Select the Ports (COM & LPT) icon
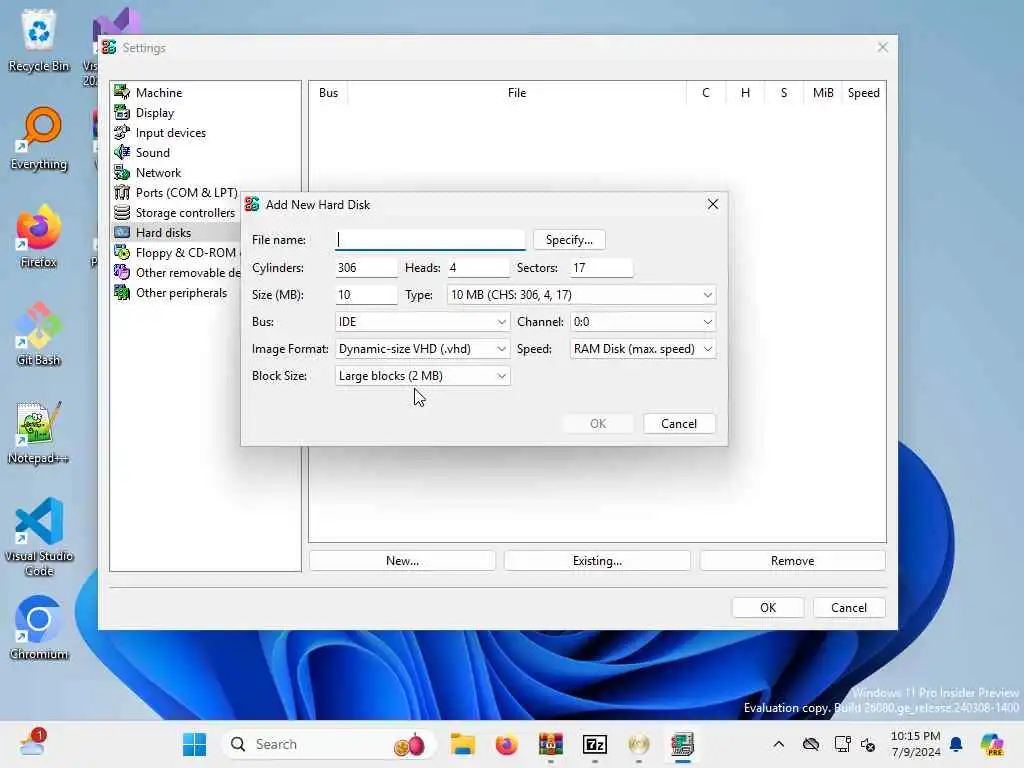Image resolution: width=1024 pixels, height=768 pixels. (122, 193)
